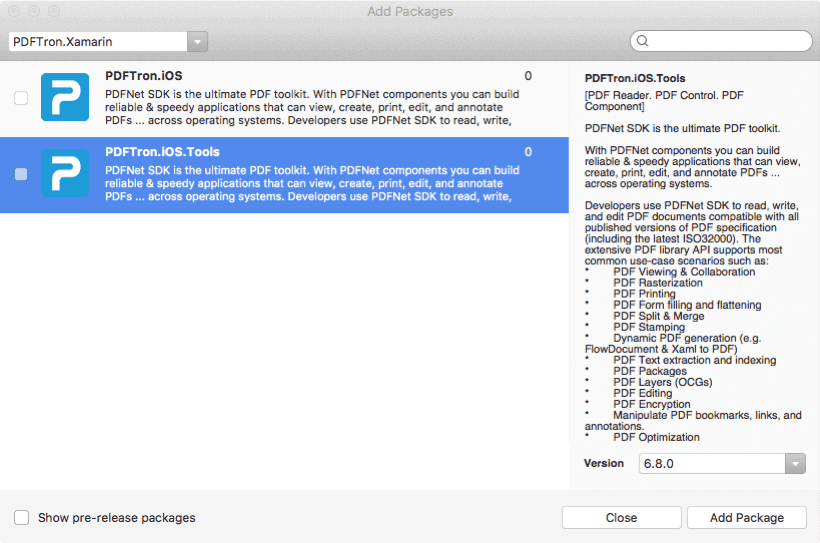820x543 pixels.
Task: Select the PDFTron.iOS package title
Action: point(143,76)
